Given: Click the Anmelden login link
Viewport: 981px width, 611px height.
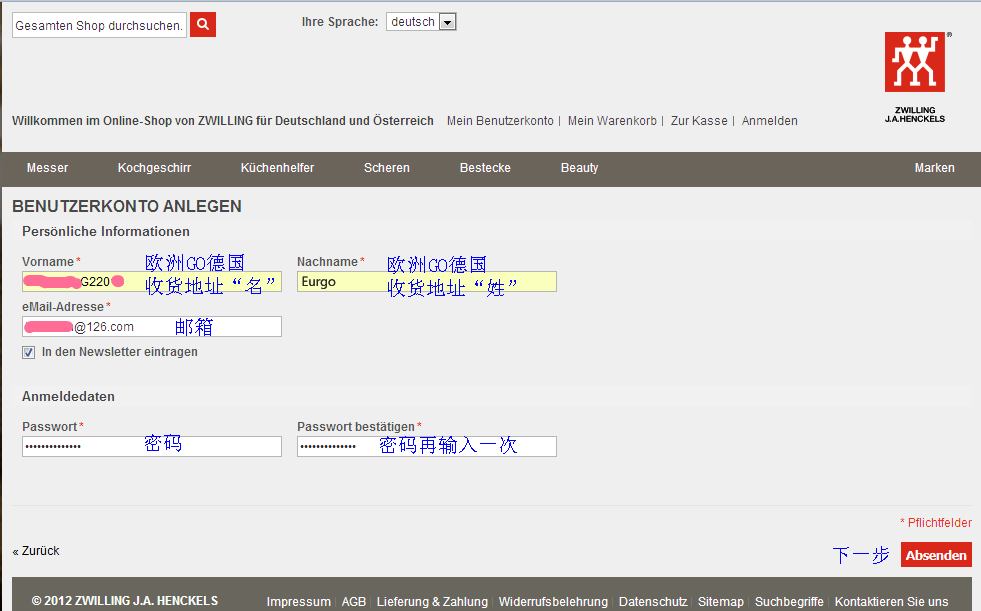Looking at the screenshot, I should click(769, 121).
